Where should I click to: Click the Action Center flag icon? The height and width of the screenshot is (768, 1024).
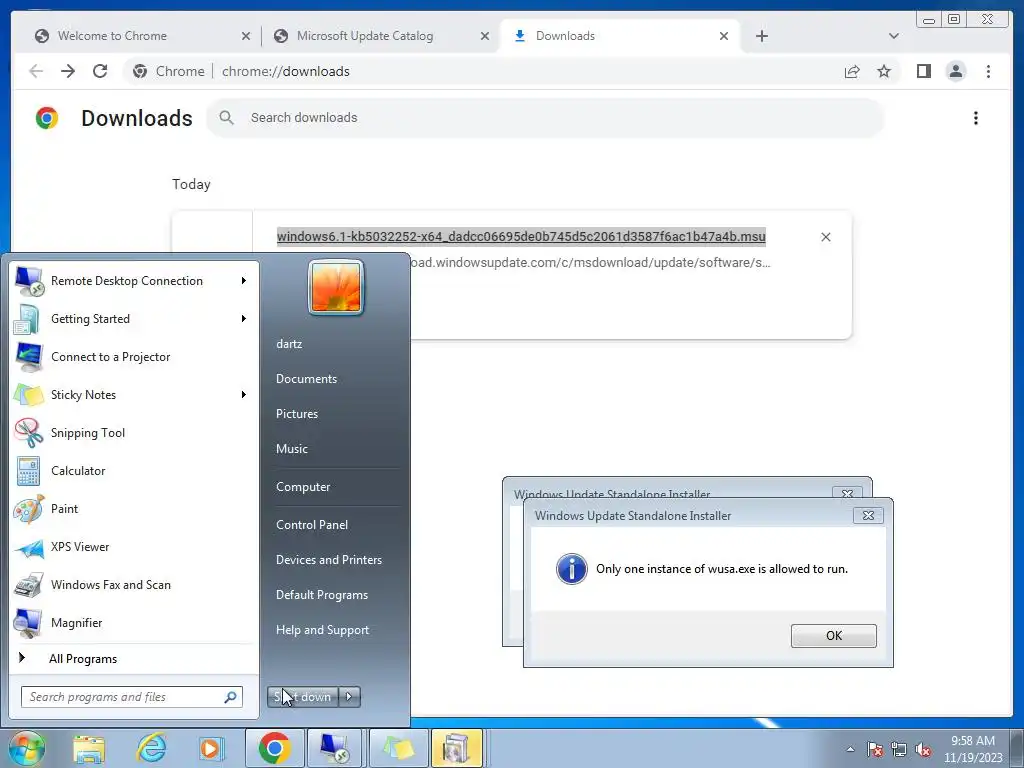coord(874,750)
